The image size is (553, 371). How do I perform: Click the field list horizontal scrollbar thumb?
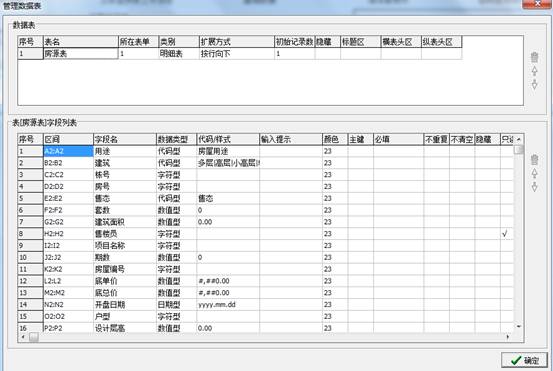tap(34, 337)
